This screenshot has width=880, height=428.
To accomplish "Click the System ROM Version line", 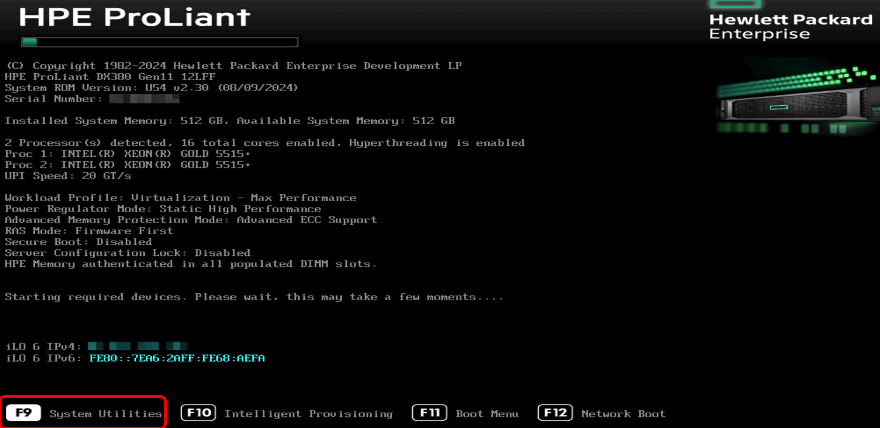I will tap(152, 88).
